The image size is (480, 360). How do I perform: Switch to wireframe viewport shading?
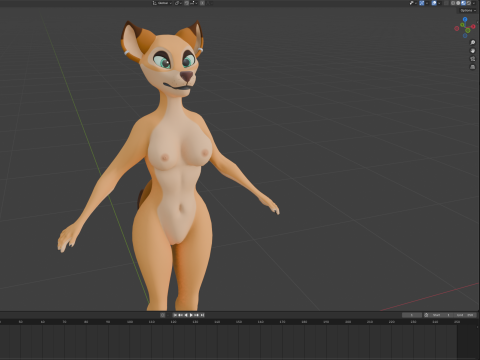point(453,3)
